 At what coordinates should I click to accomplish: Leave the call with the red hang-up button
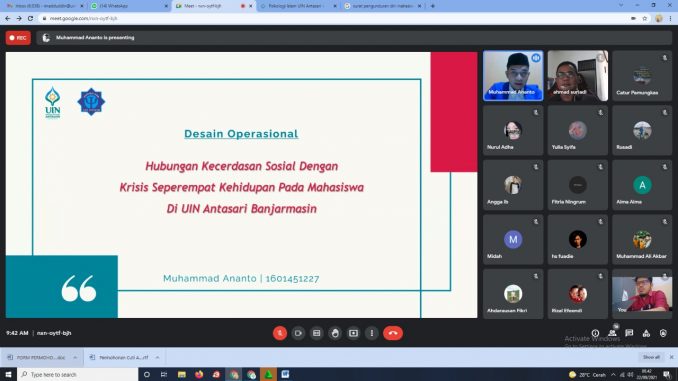click(393, 333)
